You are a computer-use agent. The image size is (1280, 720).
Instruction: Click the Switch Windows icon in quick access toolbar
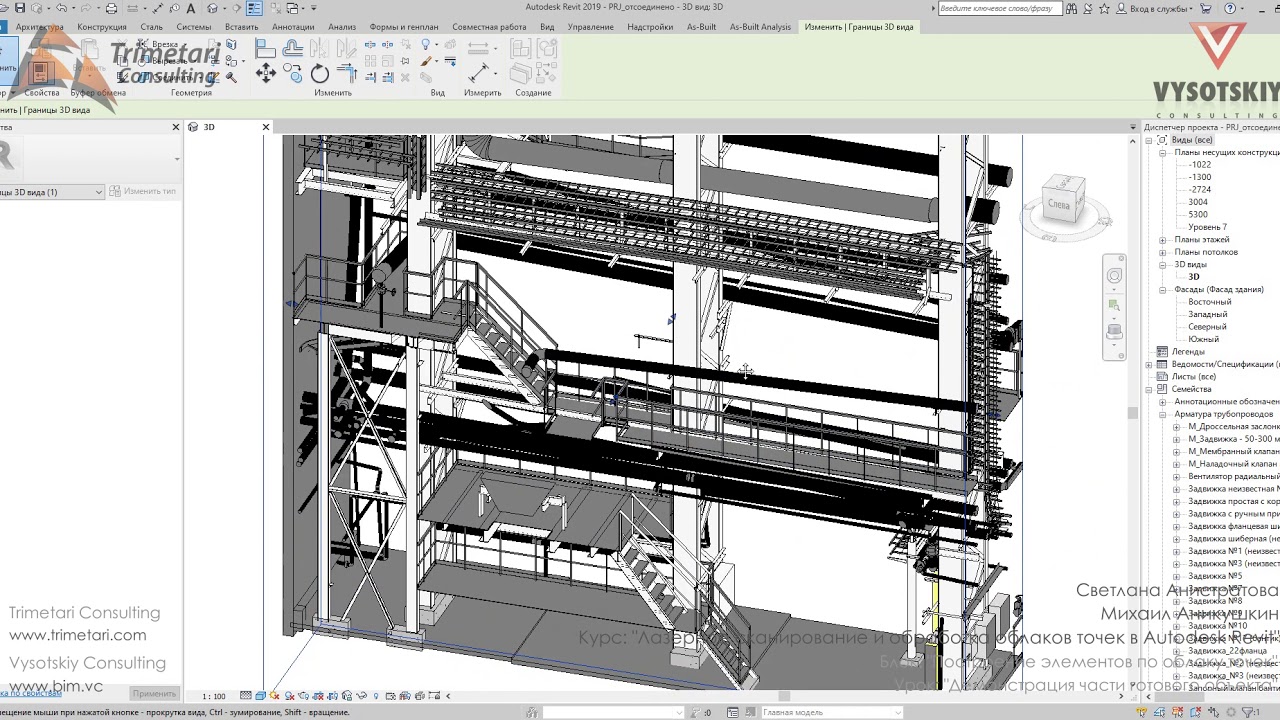coord(292,8)
